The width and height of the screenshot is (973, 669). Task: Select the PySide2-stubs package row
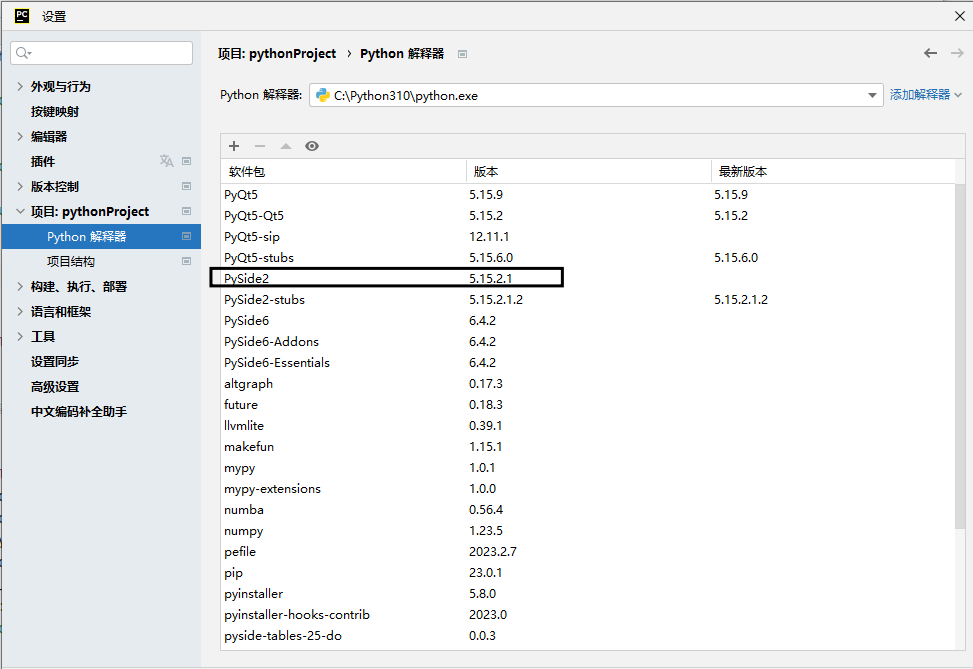(x=588, y=300)
